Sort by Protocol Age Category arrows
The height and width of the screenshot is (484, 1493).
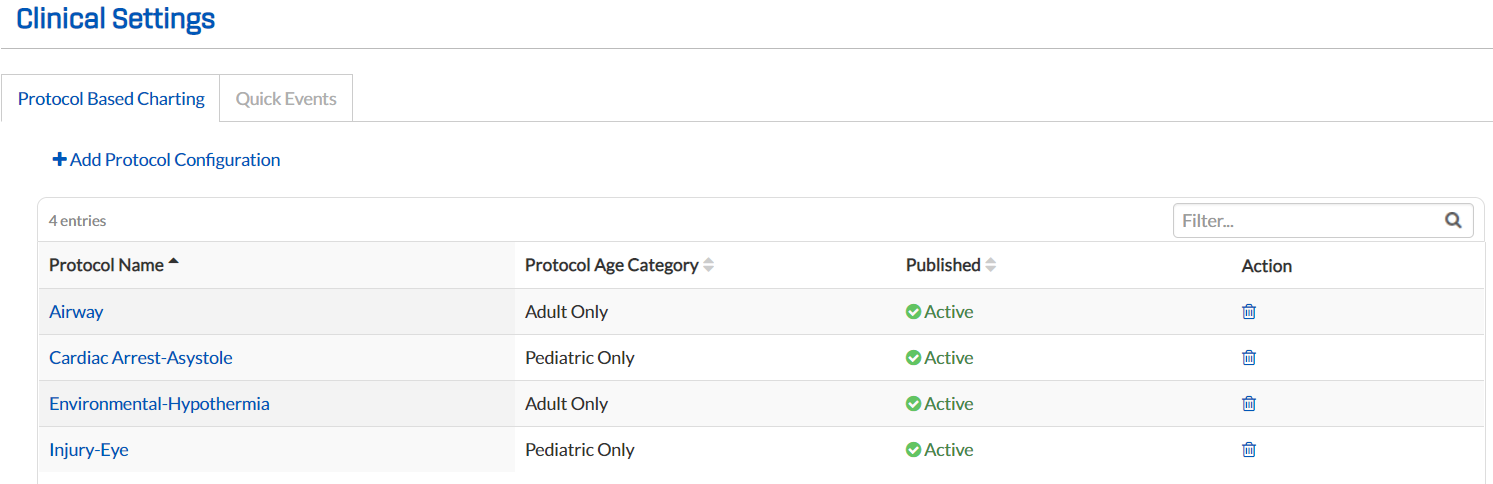[x=709, y=266]
